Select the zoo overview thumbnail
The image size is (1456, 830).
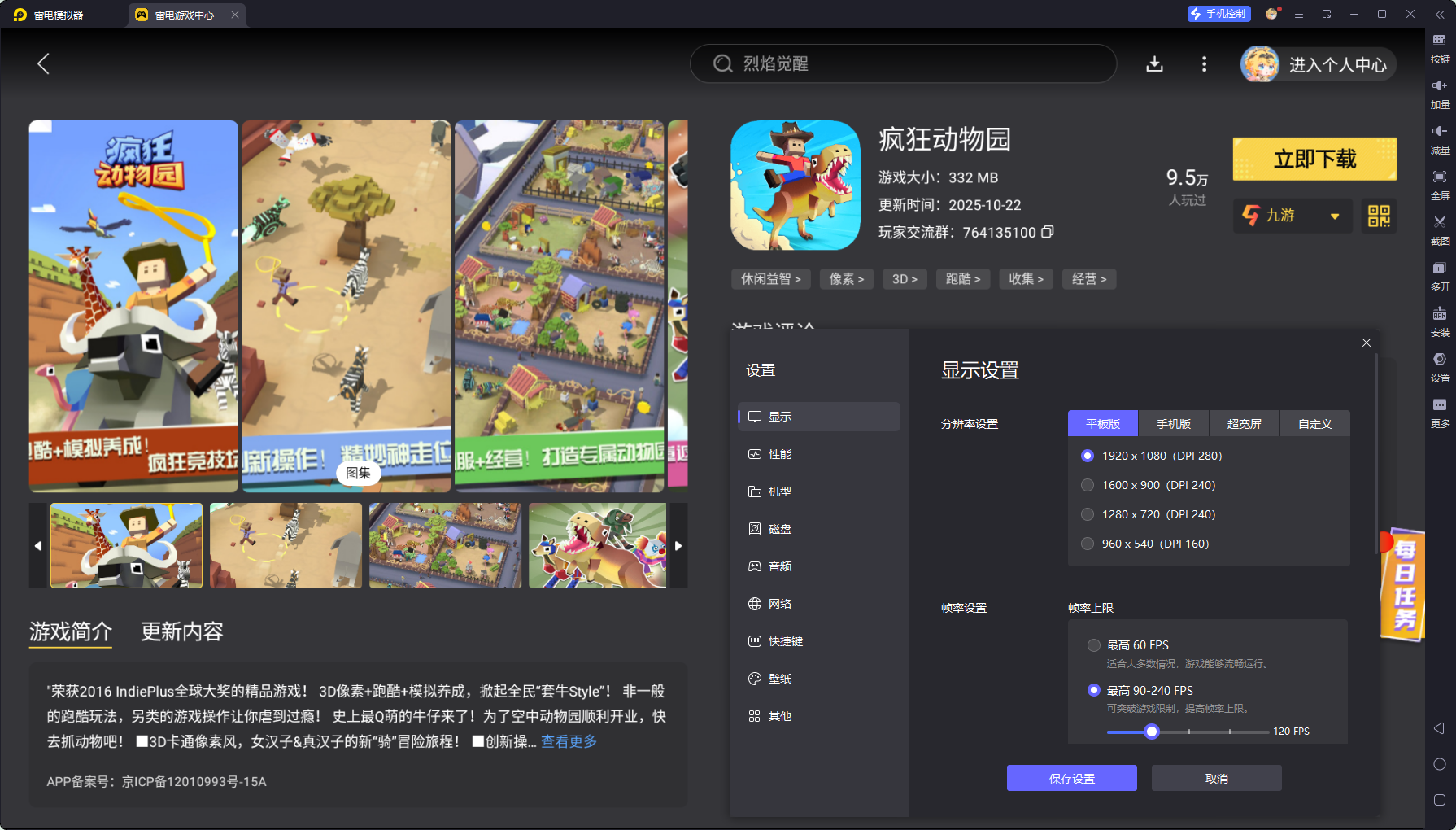tap(445, 545)
